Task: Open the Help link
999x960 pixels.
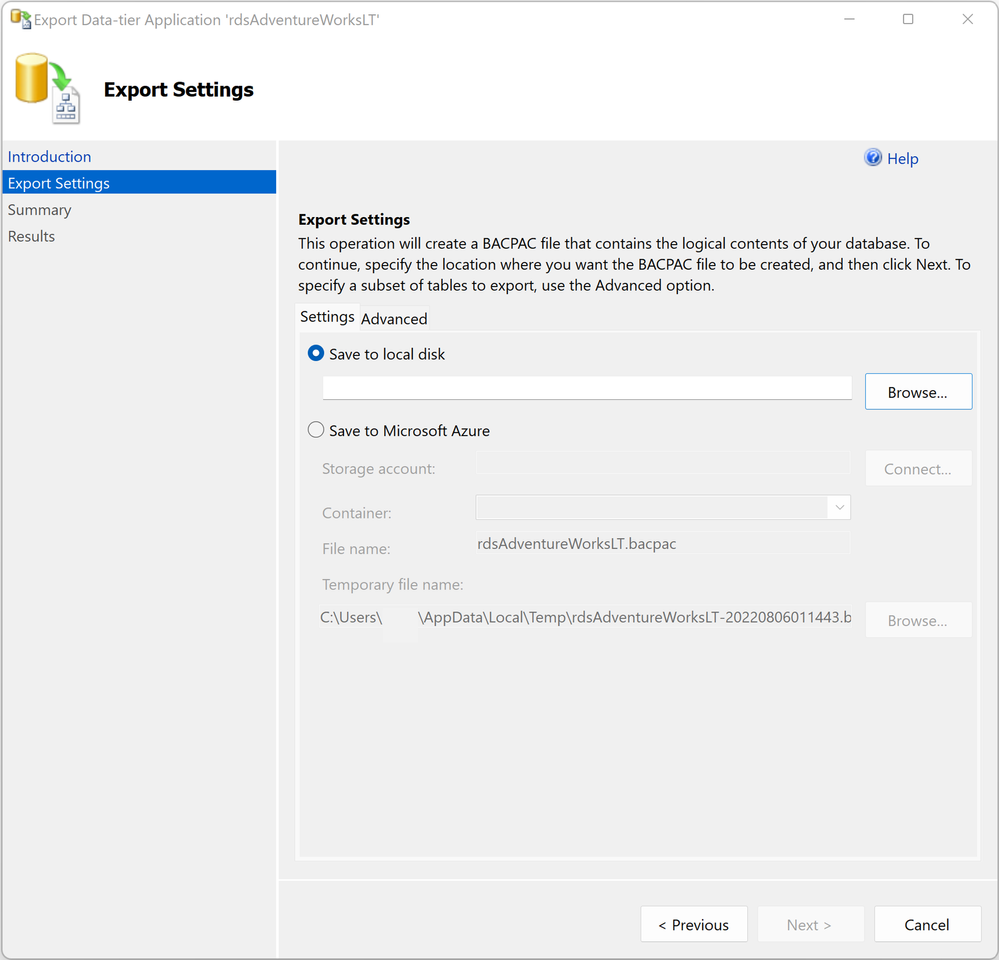Action: tap(902, 159)
